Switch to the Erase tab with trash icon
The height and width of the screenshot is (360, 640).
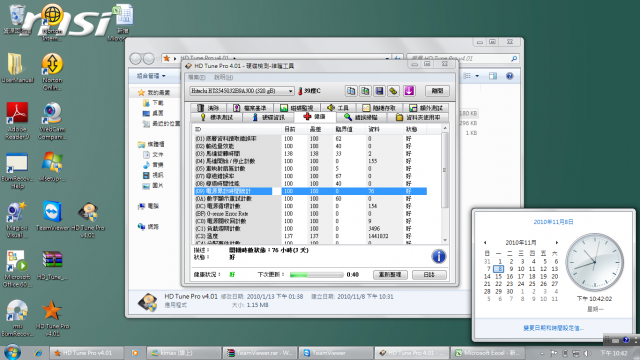[x=208, y=108]
